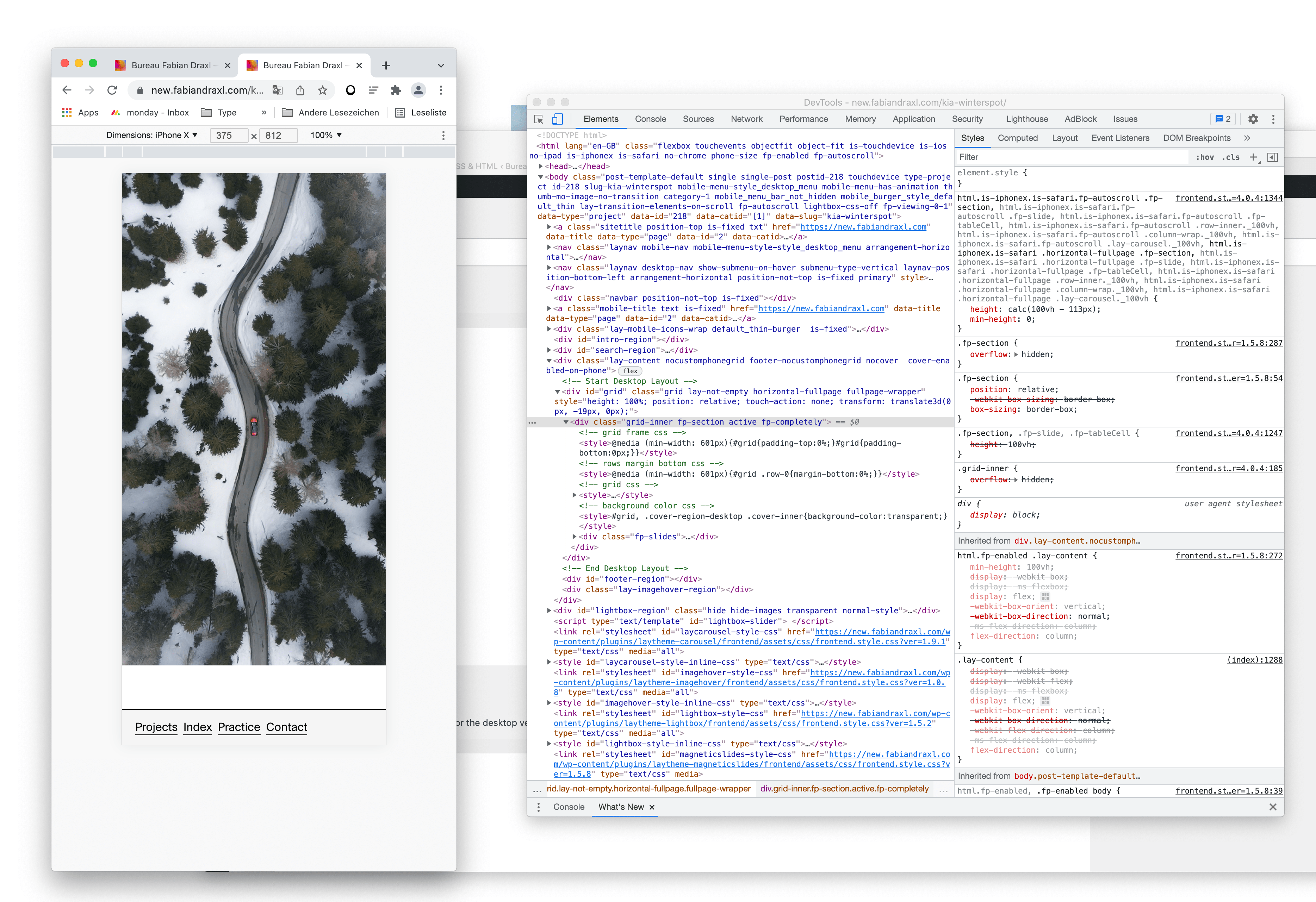Viewport: 1316px width, 902px height.
Task: Toggle computed styles sidebar icon
Action: (1272, 157)
